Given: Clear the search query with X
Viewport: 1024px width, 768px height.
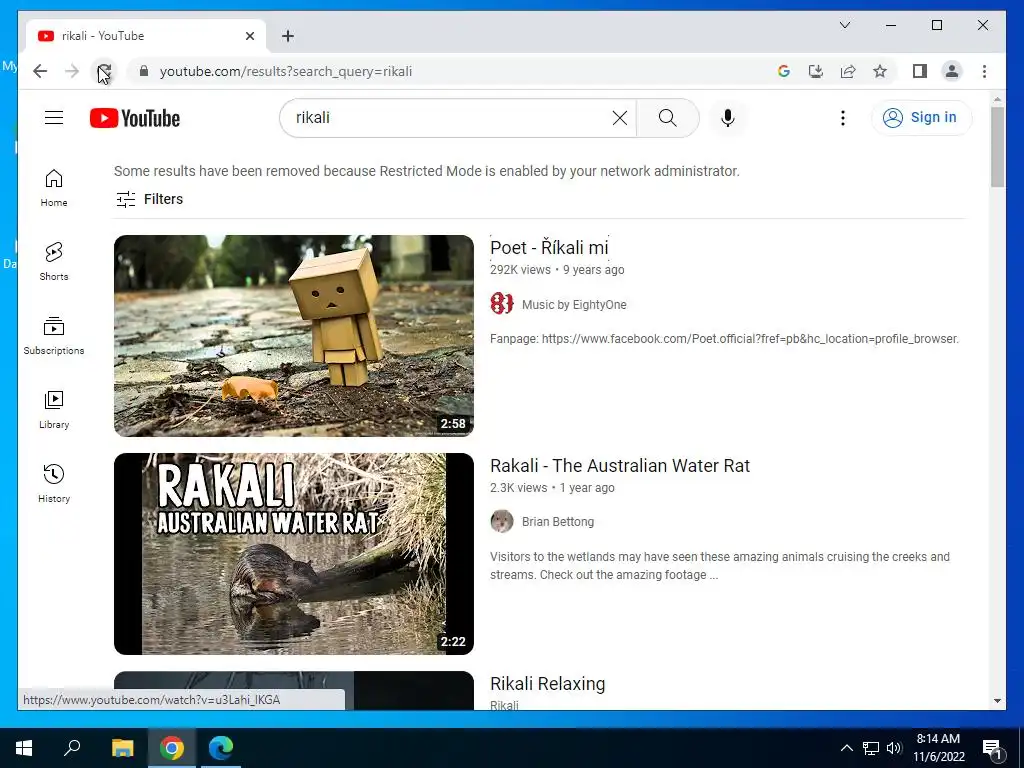Looking at the screenshot, I should [620, 118].
